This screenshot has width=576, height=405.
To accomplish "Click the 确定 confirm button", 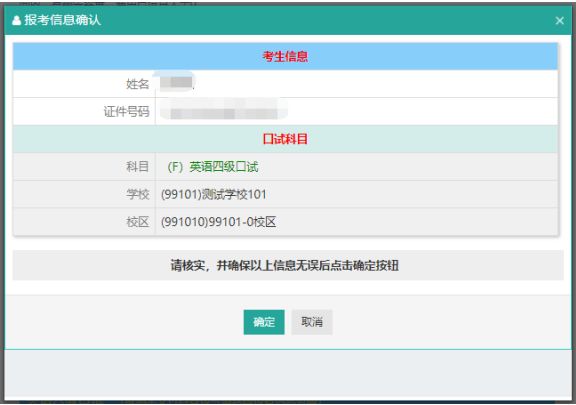I will (x=264, y=322).
